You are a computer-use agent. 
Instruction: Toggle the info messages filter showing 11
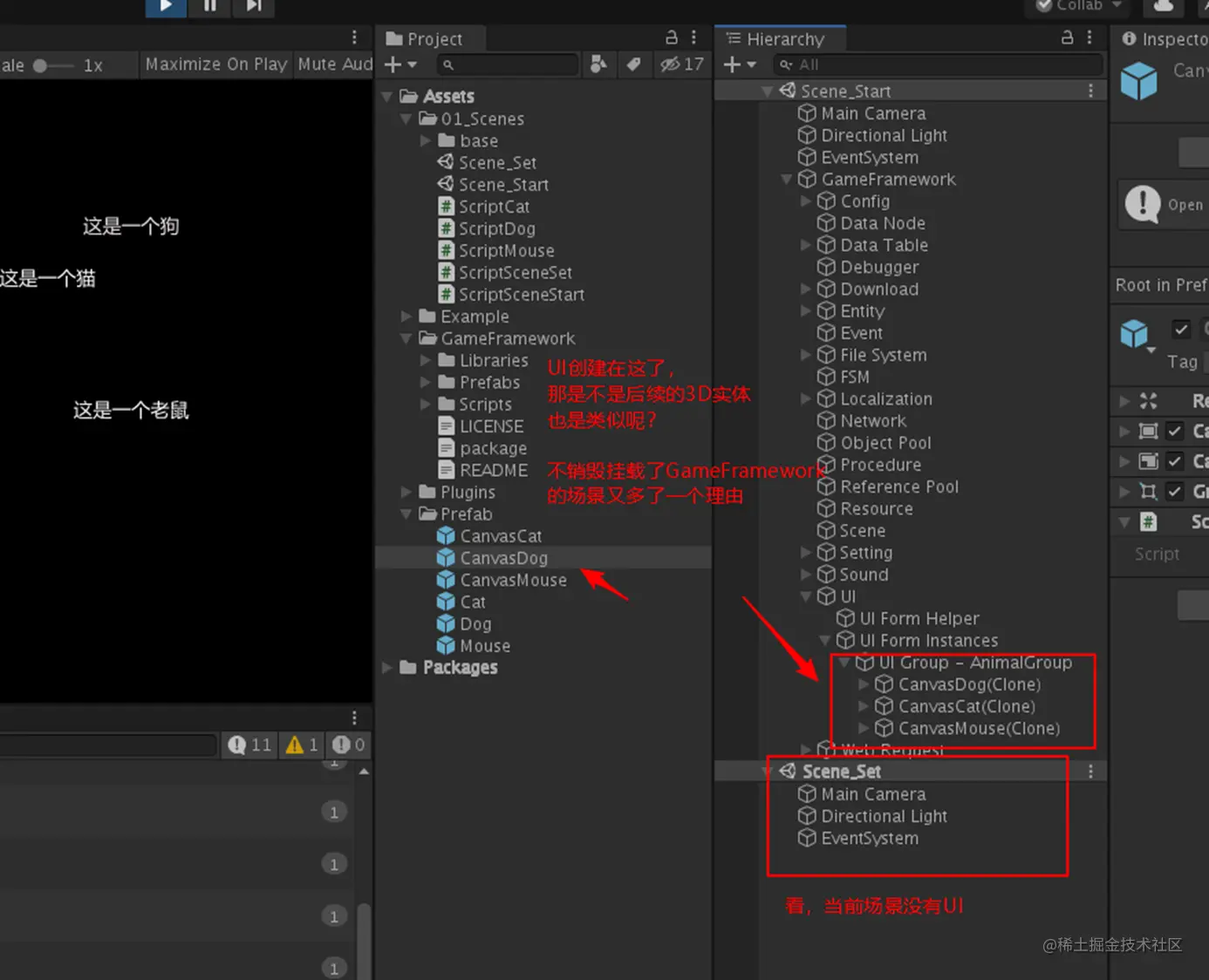point(249,745)
